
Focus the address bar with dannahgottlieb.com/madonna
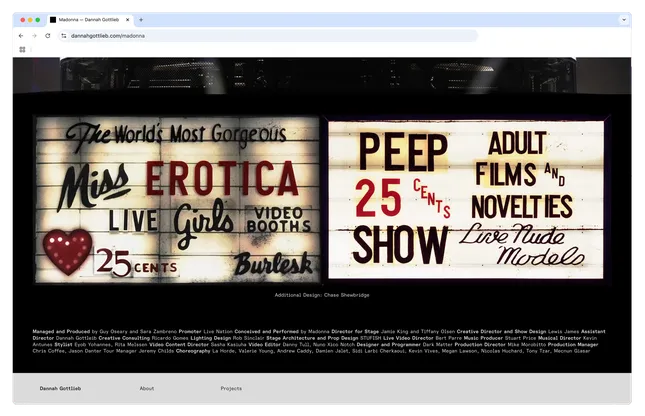click(269, 36)
